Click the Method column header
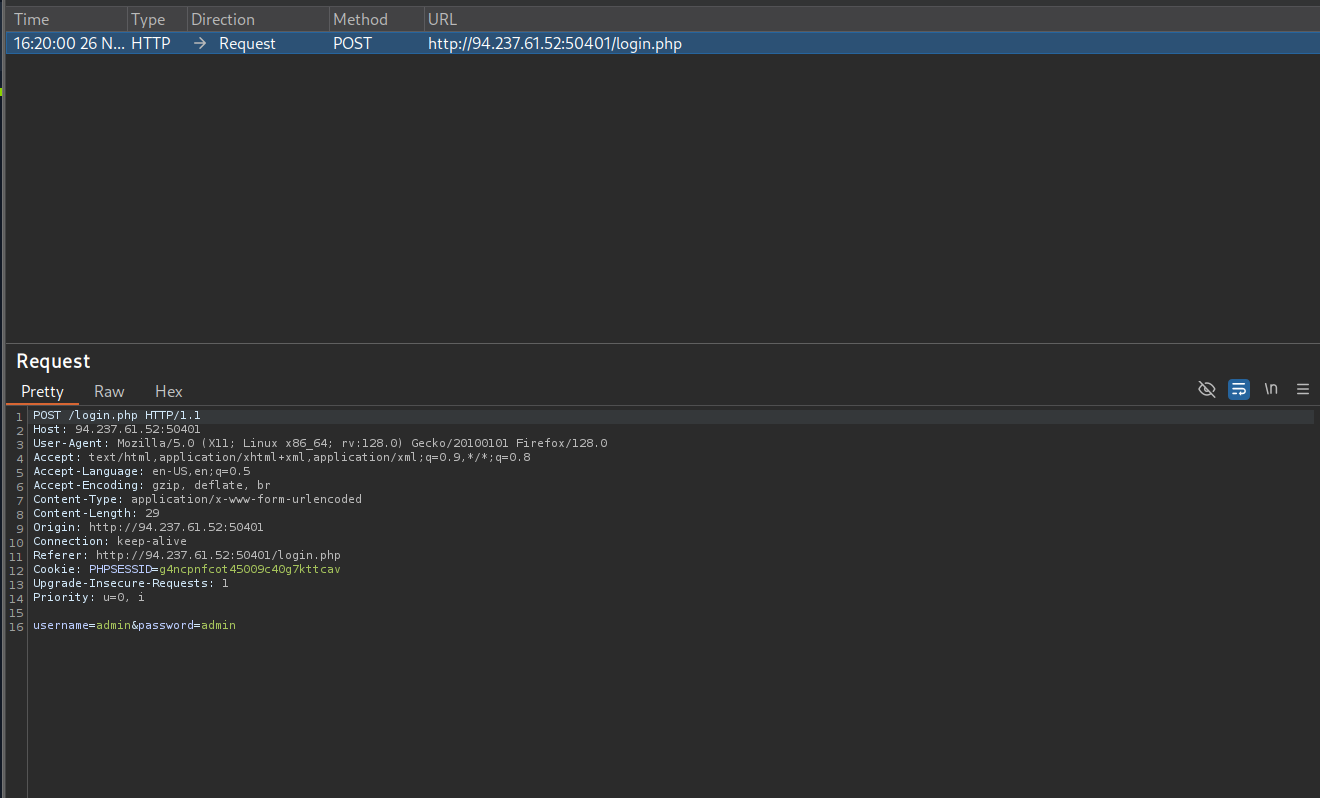The height and width of the screenshot is (798, 1320). (x=360, y=20)
